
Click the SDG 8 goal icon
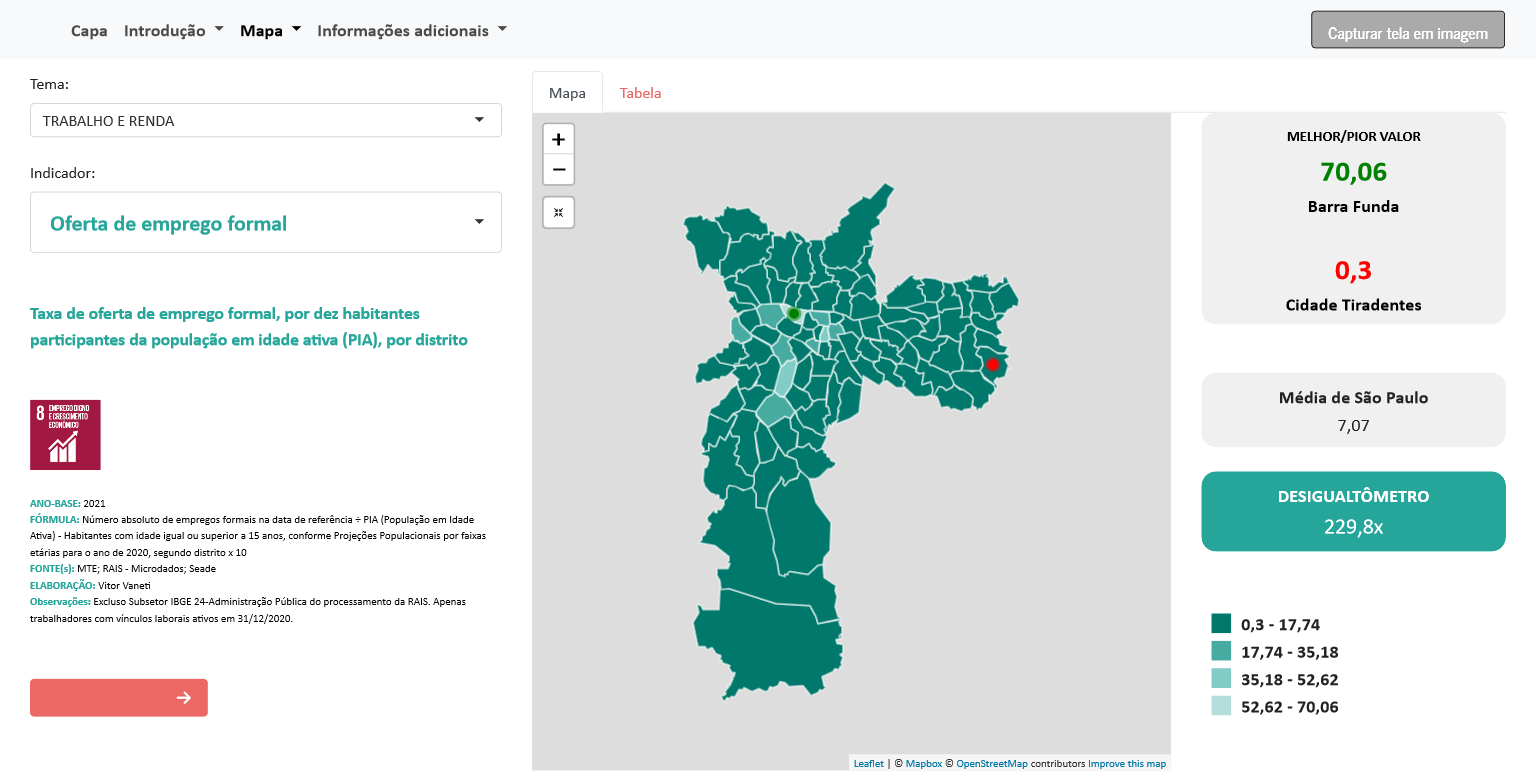click(x=65, y=435)
